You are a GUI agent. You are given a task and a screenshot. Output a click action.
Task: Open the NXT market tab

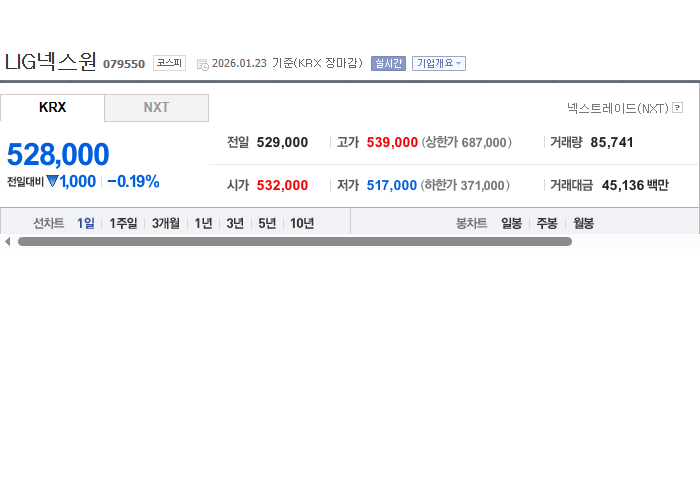point(156,108)
